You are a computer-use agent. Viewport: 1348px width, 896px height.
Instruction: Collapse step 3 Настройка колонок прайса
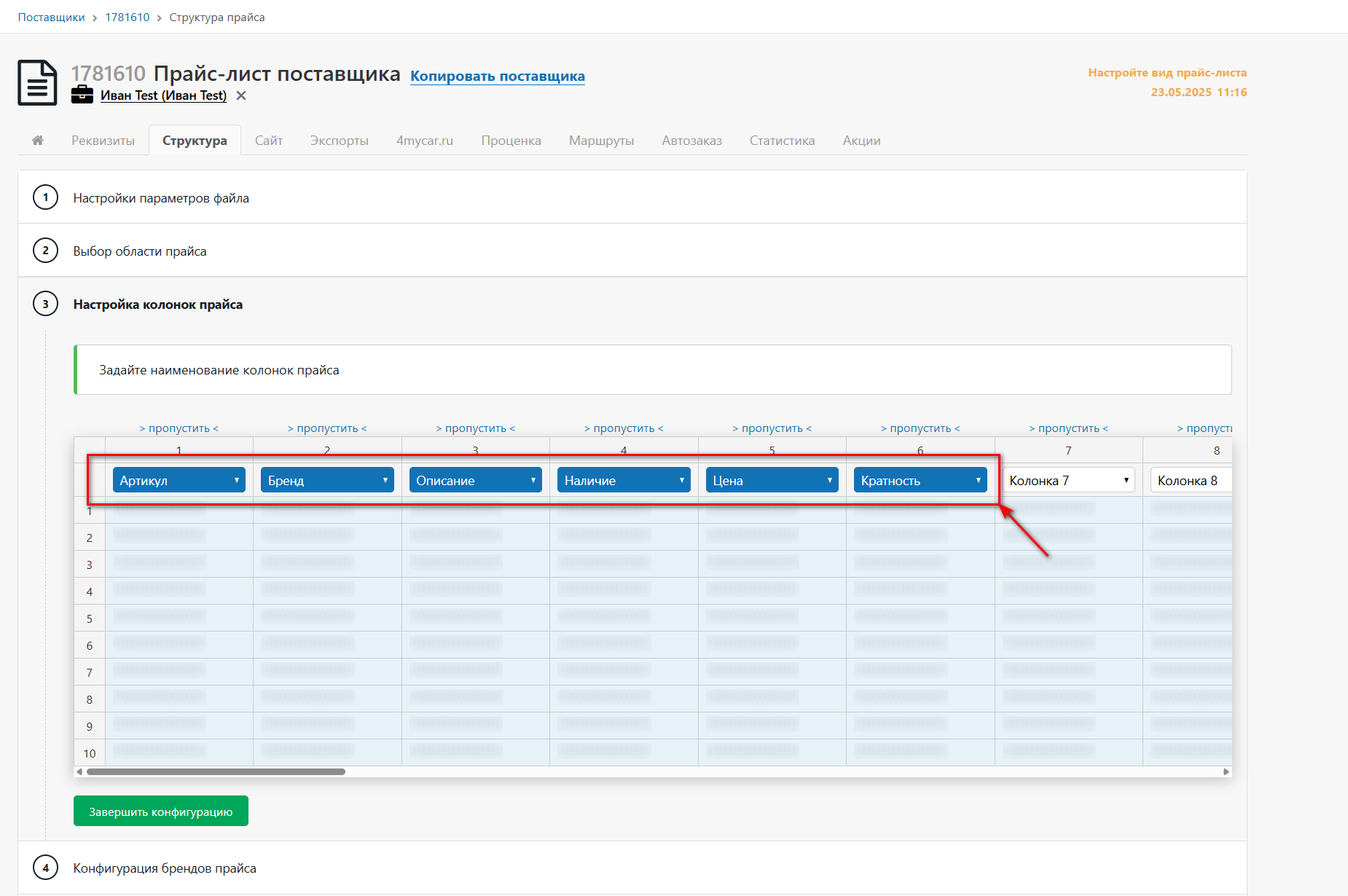(x=632, y=304)
